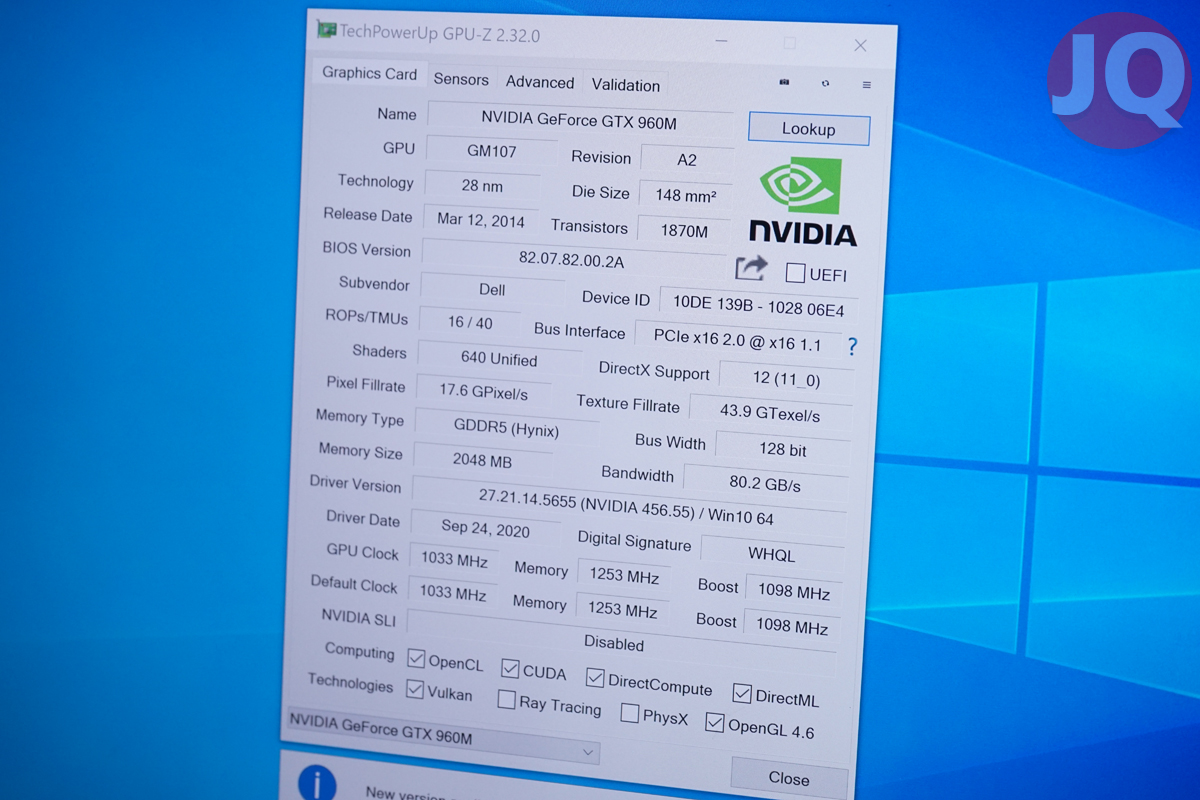Click the DirectX Support field 12 (11_0)
This screenshot has width=1200, height=800.
click(x=787, y=379)
